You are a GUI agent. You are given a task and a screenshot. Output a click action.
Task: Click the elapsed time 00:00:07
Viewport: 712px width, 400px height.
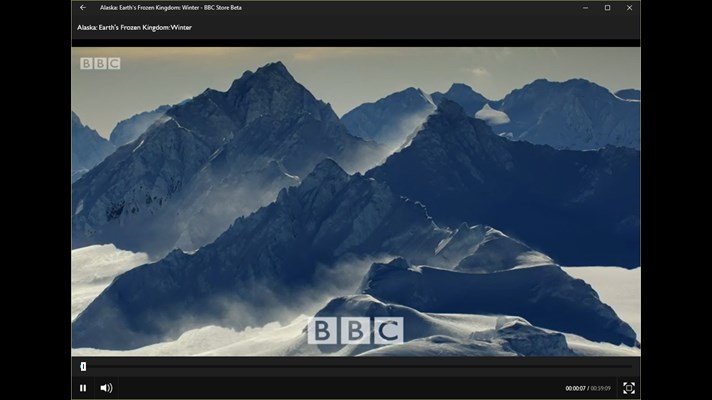pyautogui.click(x=575, y=389)
